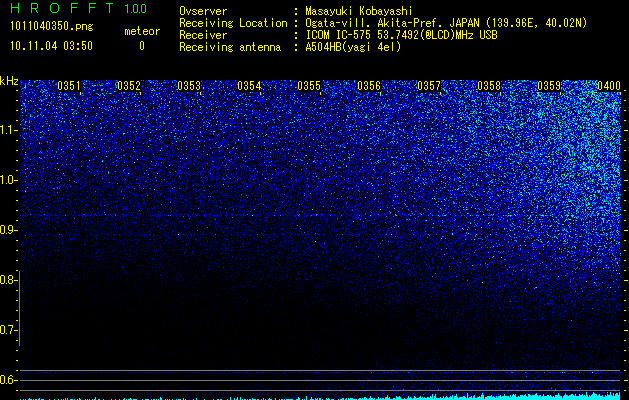Click the date stamp 10.11.04 03:50

coord(51,46)
